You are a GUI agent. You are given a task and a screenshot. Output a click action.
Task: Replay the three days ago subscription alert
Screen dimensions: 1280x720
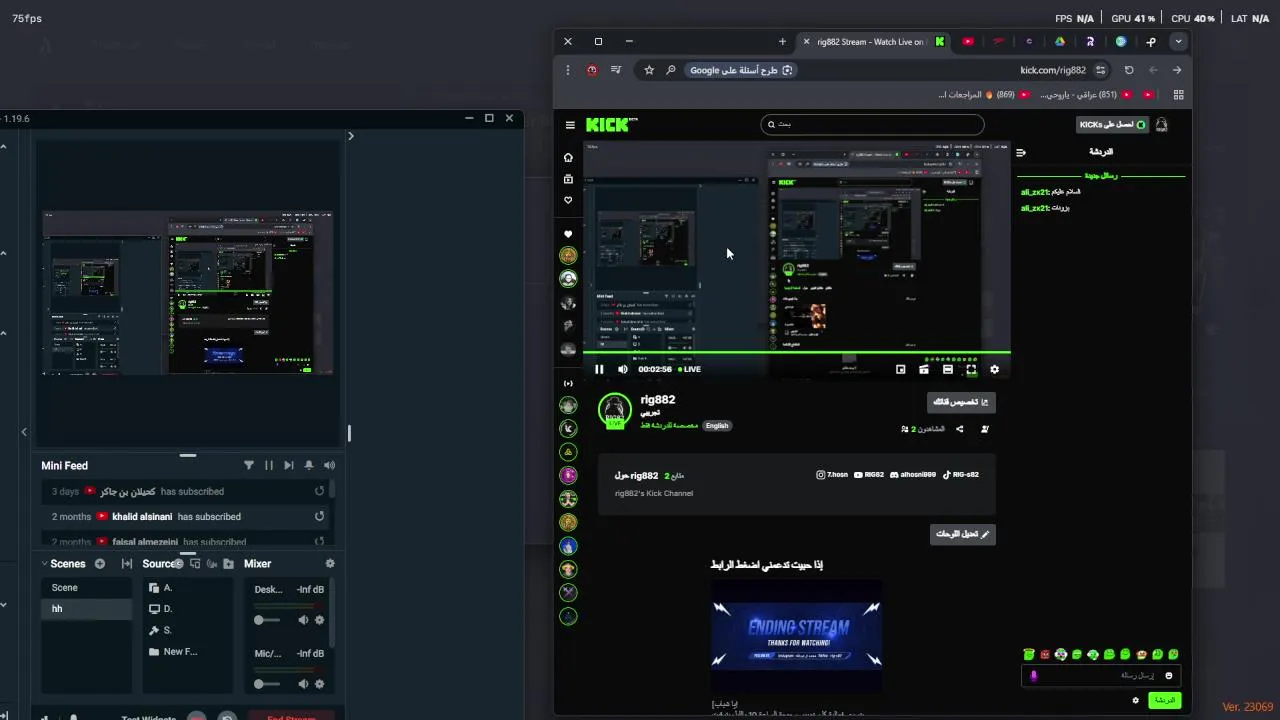click(319, 491)
